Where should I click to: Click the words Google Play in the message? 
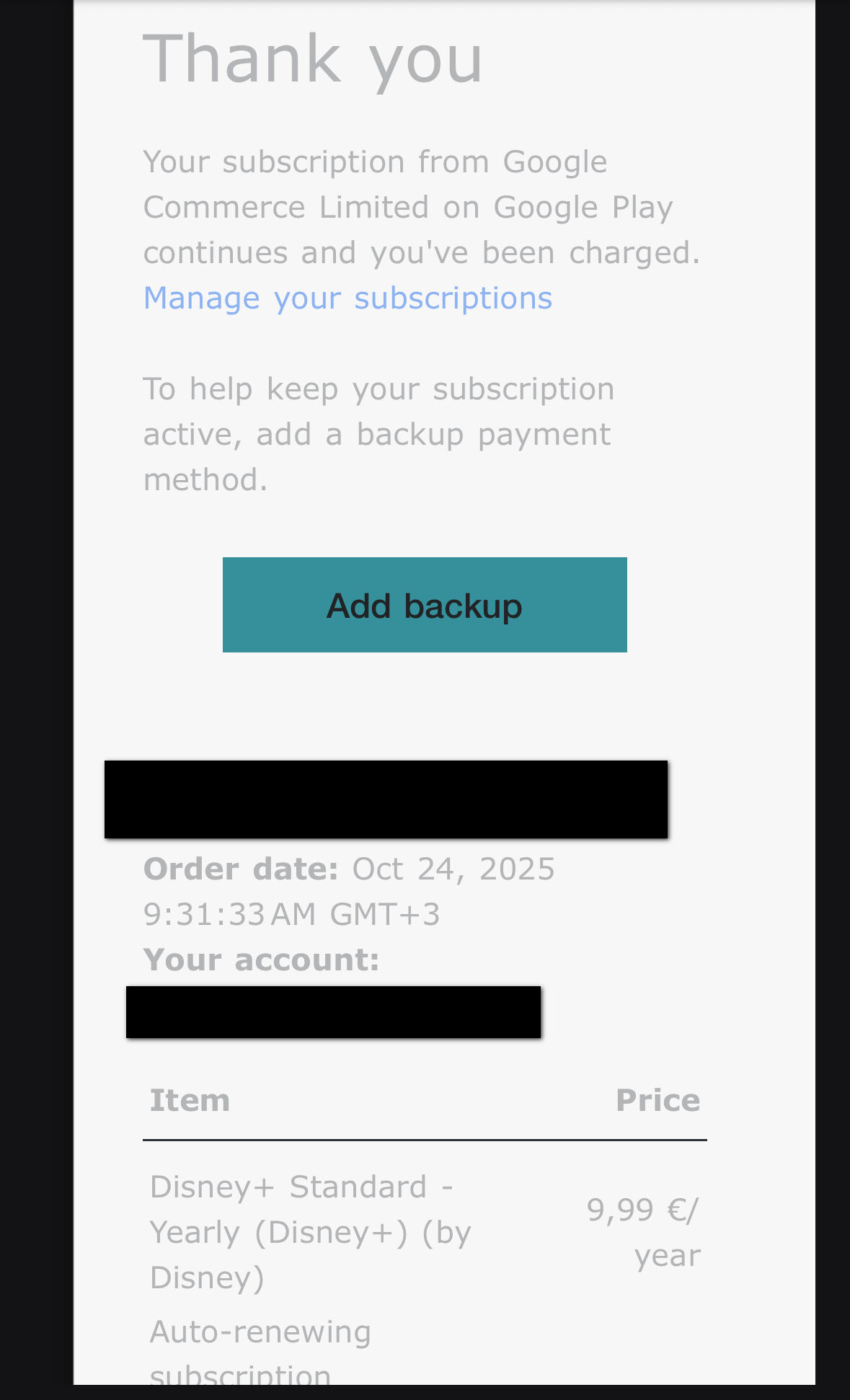583,208
